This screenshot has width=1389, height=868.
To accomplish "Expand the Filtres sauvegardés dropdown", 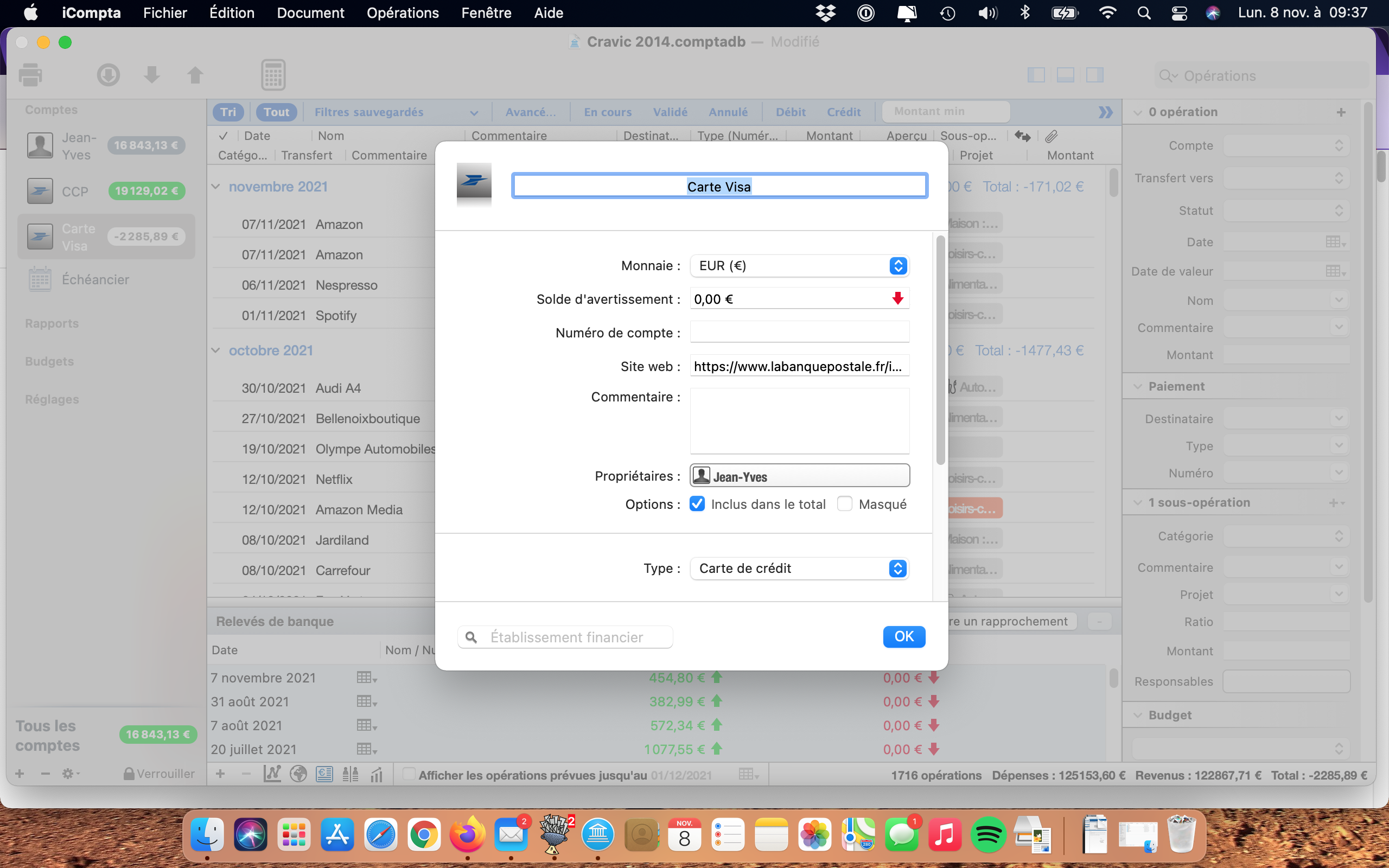I will coord(394,112).
